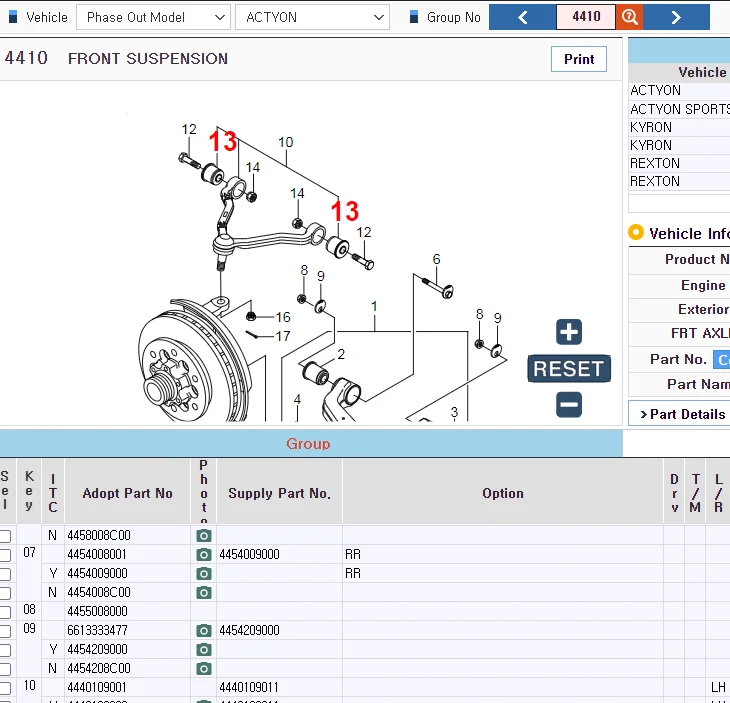This screenshot has height=703, width=730.
Task: Select the checkbox for part 4455008000
Action: 5,612
